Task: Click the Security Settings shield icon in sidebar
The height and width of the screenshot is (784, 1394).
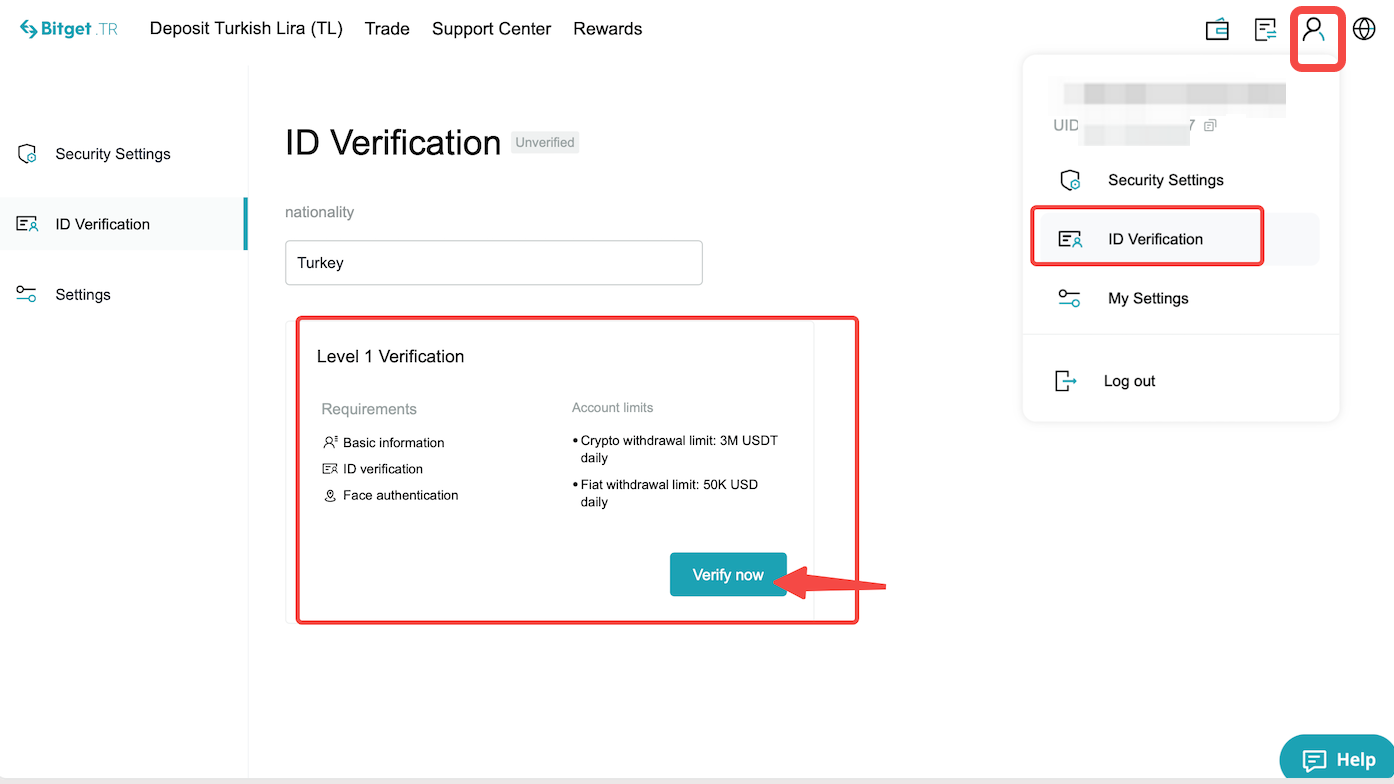Action: point(27,153)
